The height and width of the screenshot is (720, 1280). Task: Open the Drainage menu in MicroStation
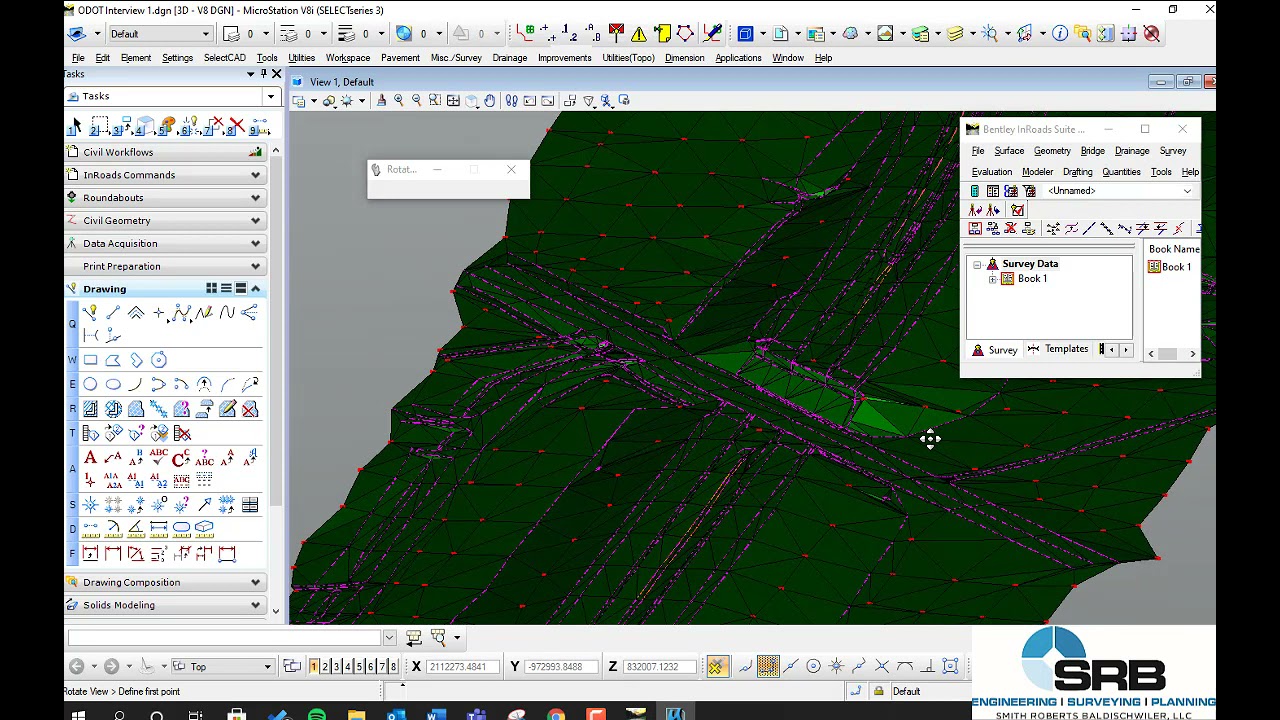[509, 58]
